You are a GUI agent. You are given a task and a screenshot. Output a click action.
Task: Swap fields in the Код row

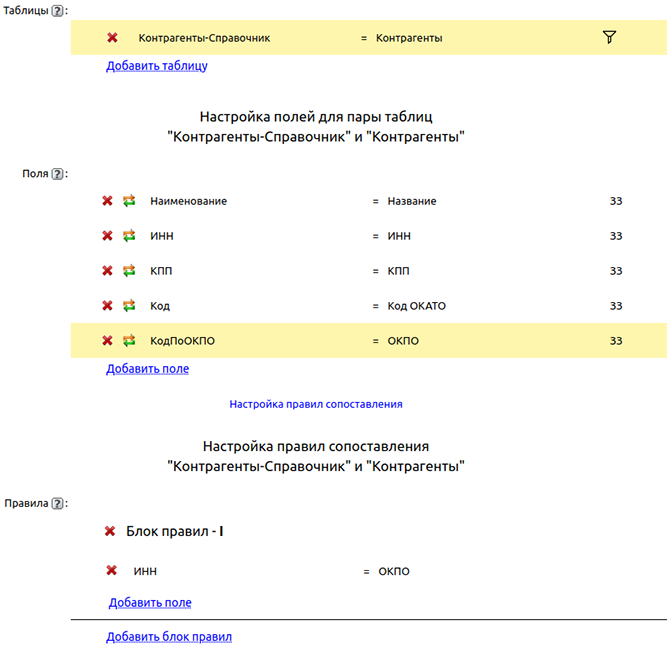pyautogui.click(x=128, y=306)
